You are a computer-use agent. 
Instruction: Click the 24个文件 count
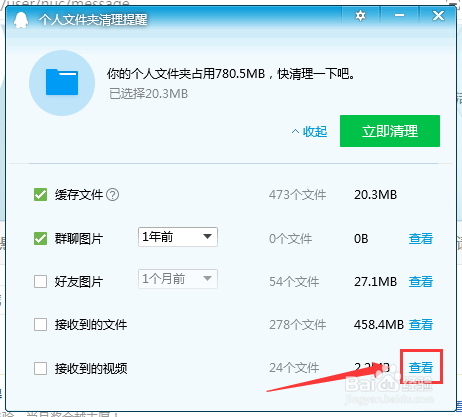pyautogui.click(x=294, y=368)
